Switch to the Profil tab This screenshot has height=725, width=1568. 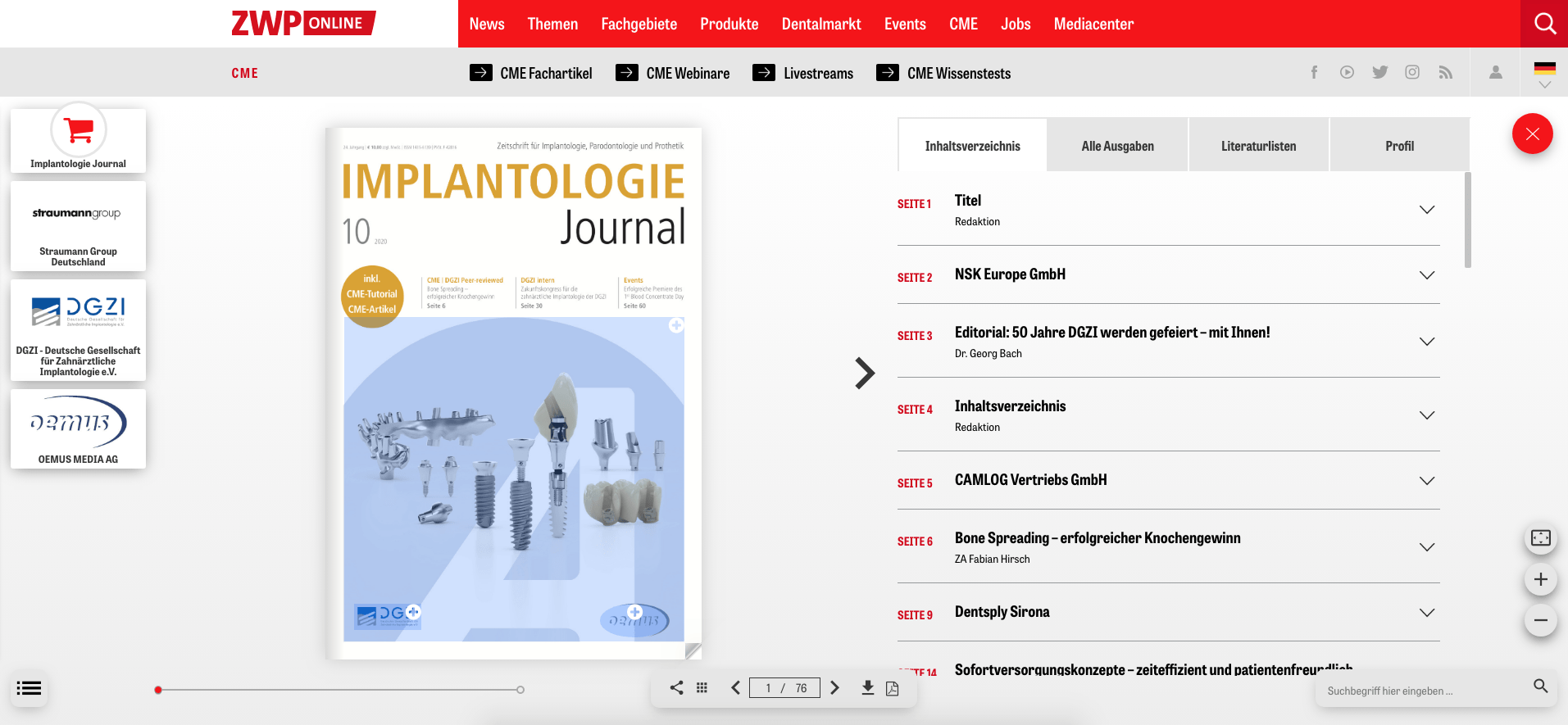point(1399,146)
